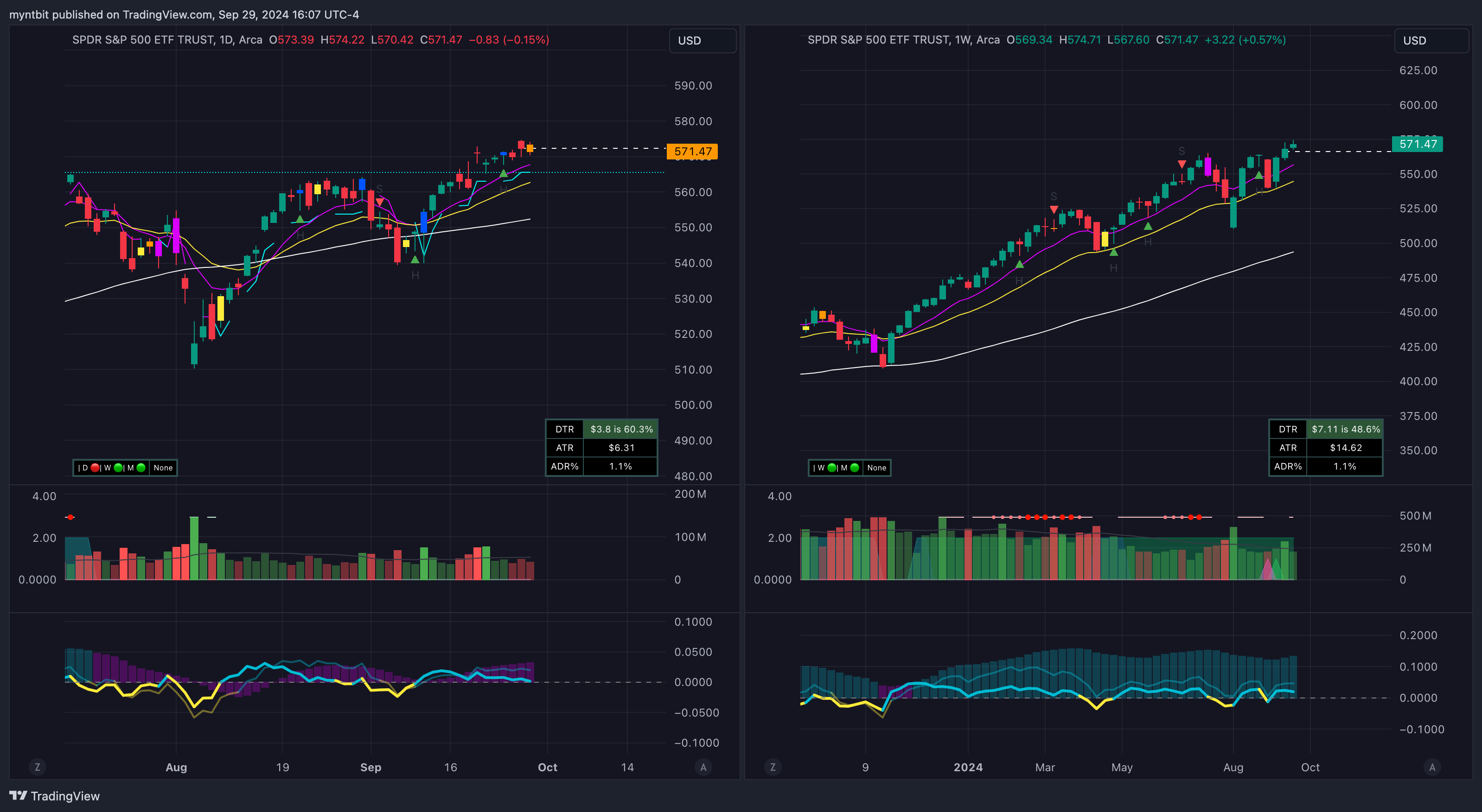Click the daily open value O573.39
The image size is (1482, 812).
(292, 40)
